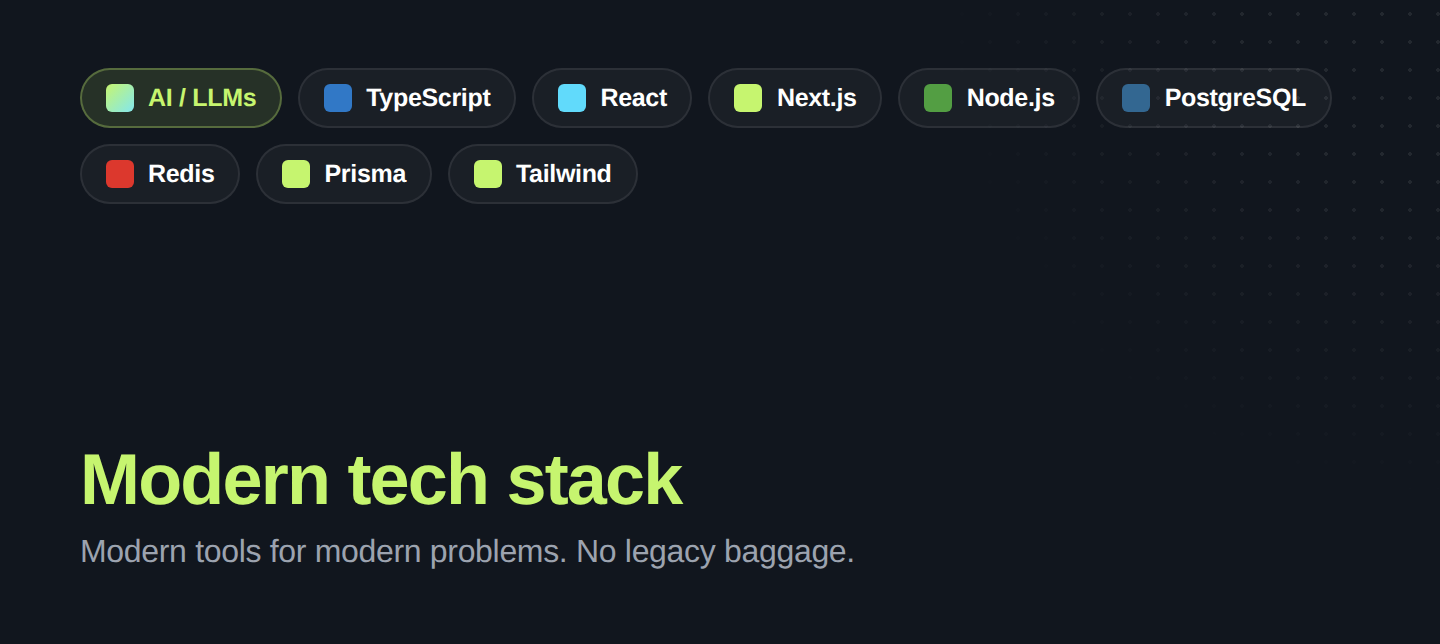
Task: Click the cyan React square icon
Action: point(572,98)
